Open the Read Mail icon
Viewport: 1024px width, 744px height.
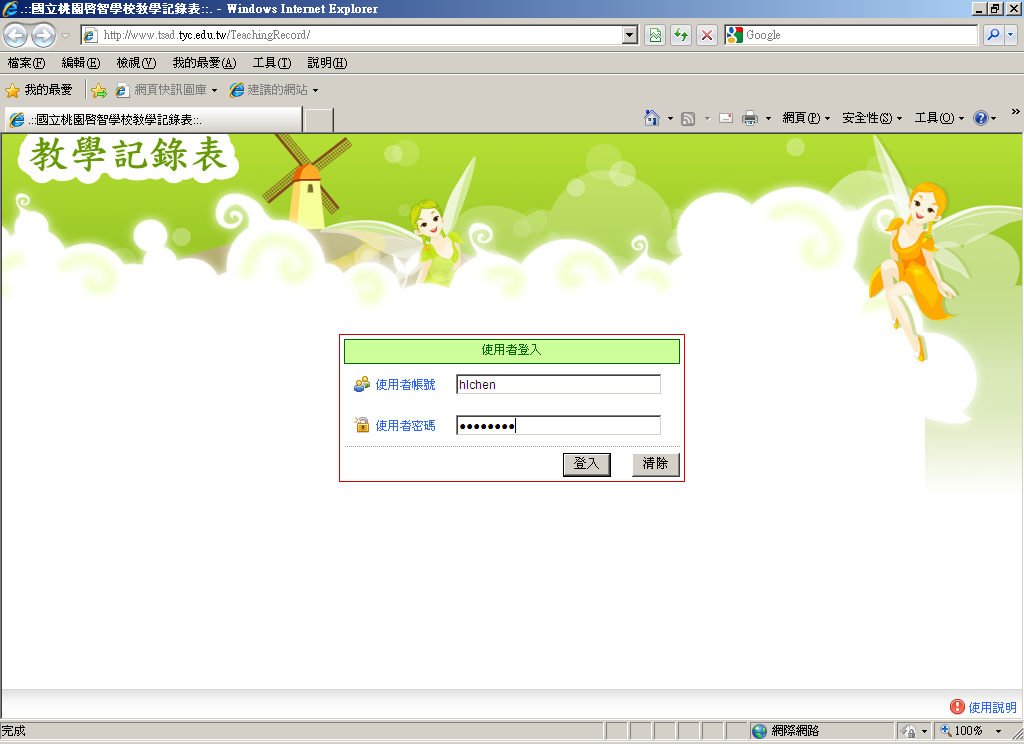(726, 118)
